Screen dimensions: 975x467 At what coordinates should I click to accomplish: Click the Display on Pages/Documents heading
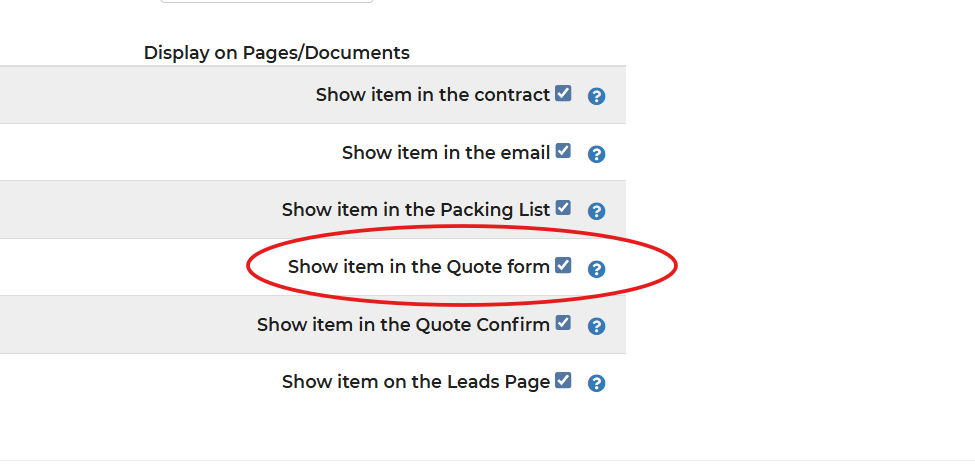coord(277,53)
